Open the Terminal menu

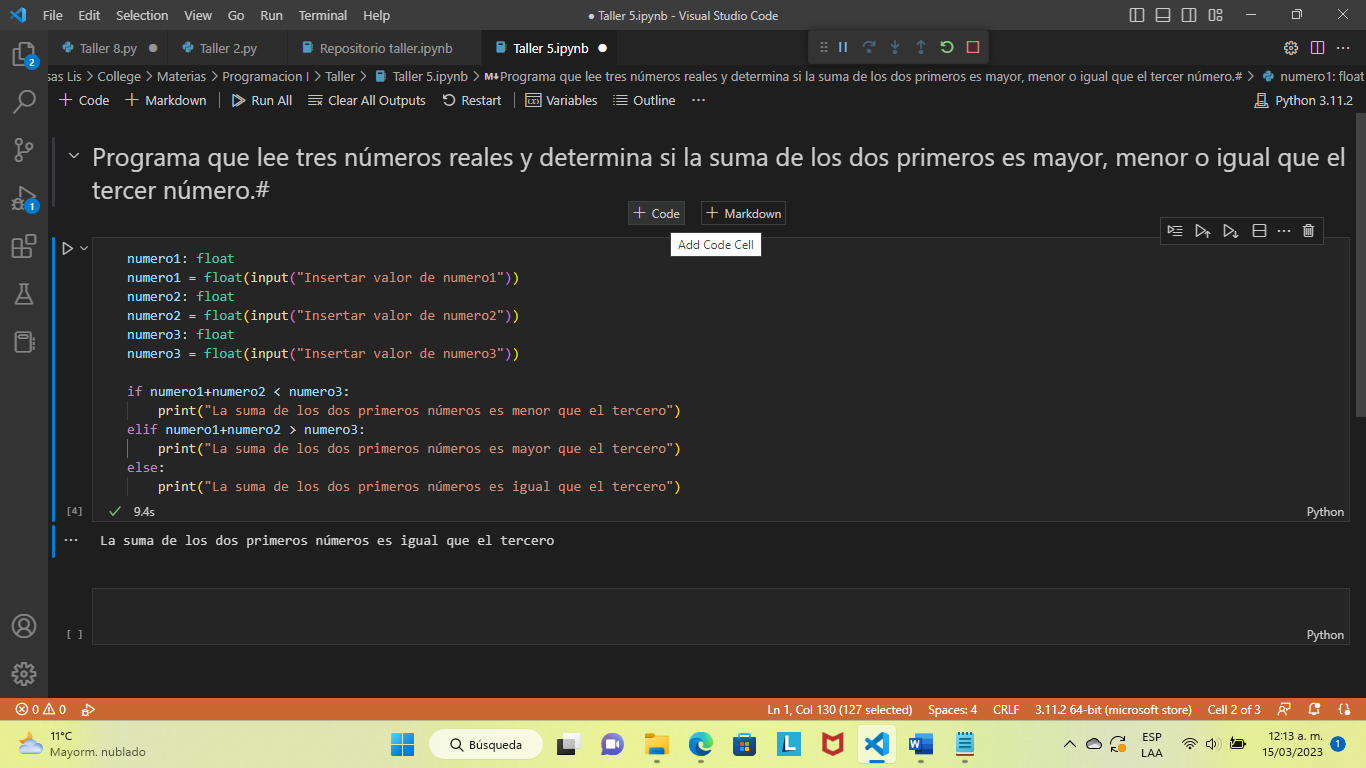[322, 15]
